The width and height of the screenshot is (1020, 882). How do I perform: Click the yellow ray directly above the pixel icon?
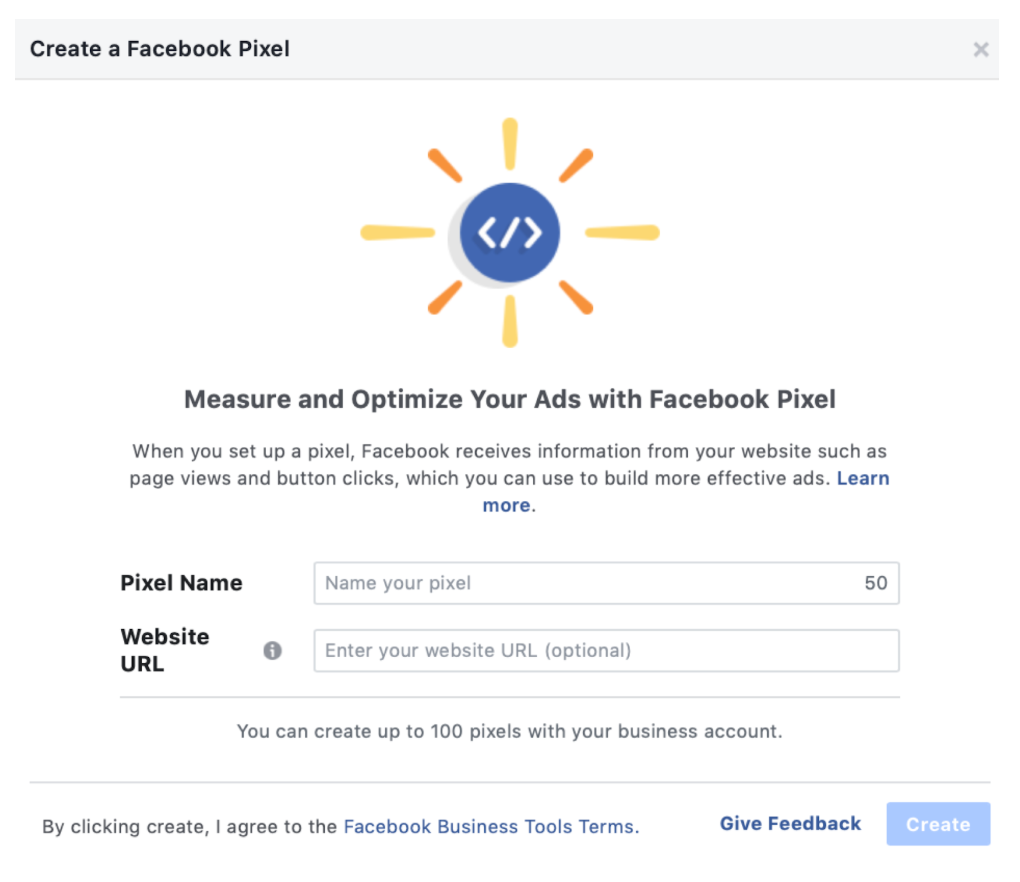510,143
